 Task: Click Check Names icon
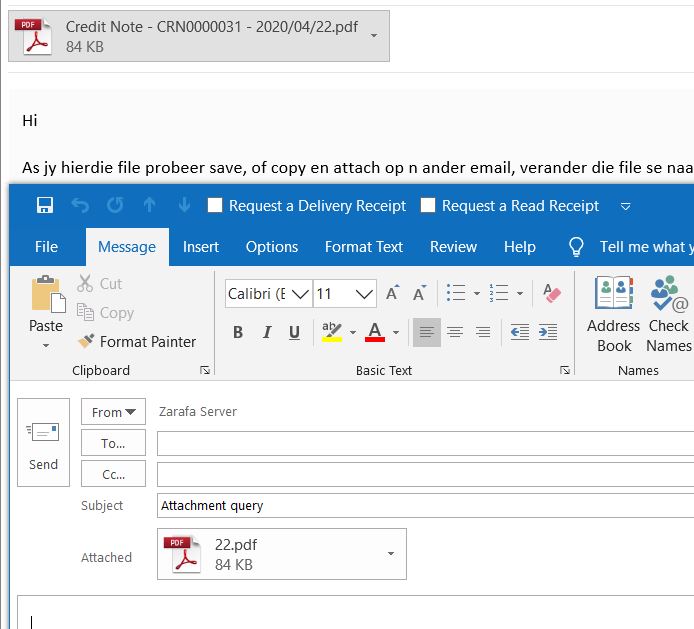point(669,314)
